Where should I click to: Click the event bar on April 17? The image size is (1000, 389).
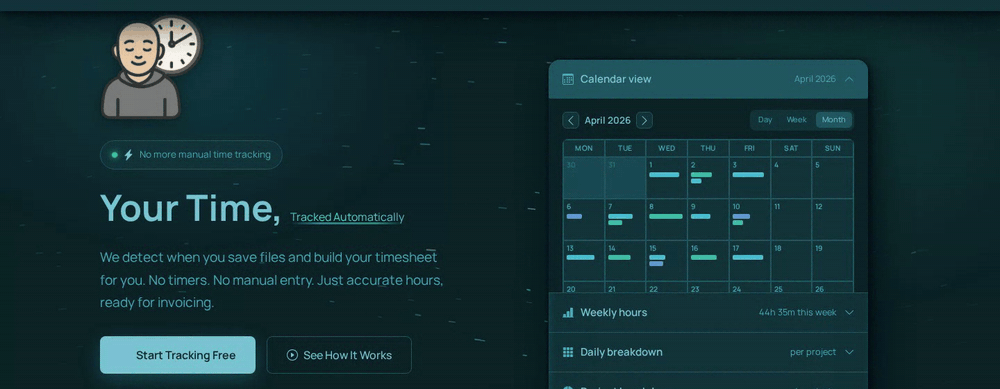point(747,258)
